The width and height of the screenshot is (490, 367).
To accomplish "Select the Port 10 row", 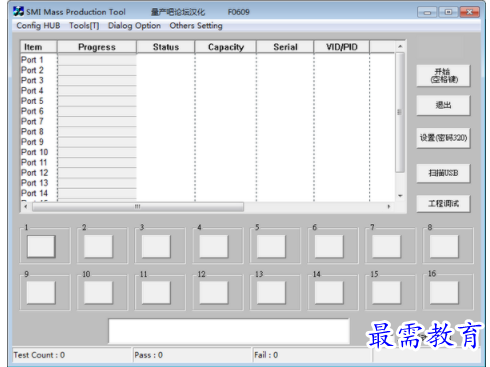I will 208,152.
